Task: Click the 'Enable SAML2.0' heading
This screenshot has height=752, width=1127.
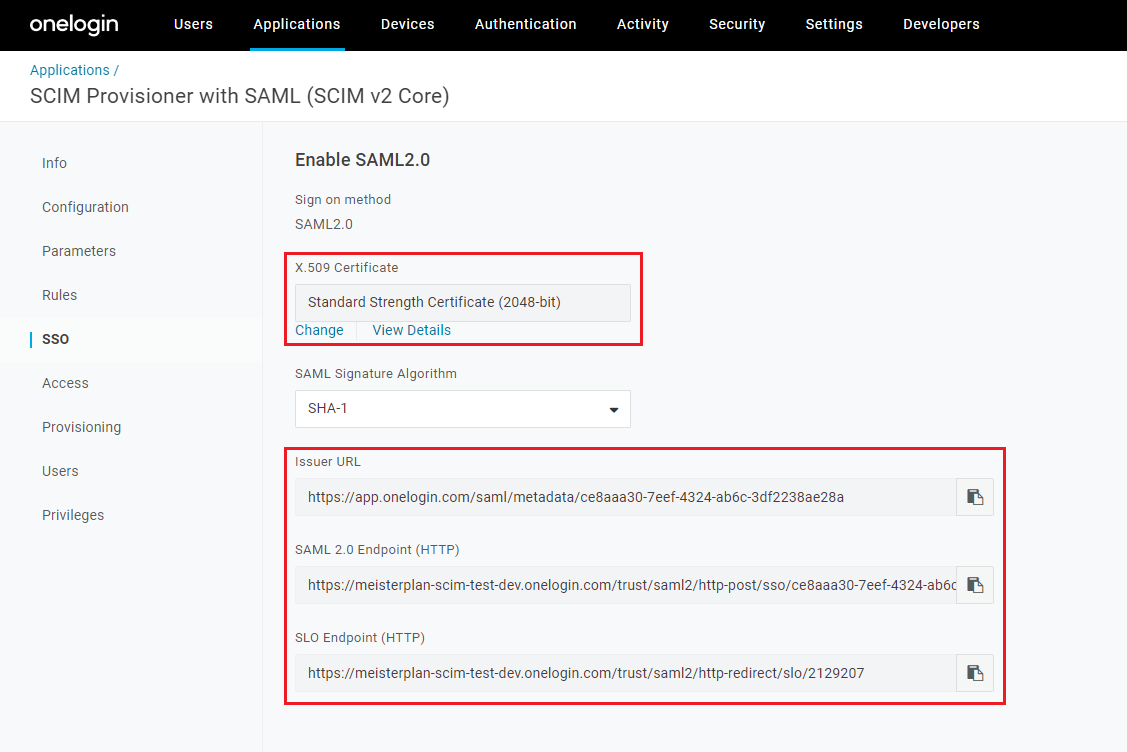Action: [362, 160]
